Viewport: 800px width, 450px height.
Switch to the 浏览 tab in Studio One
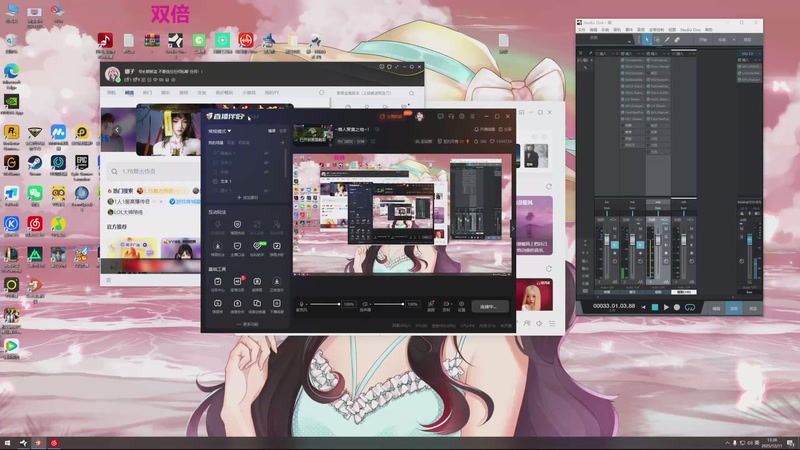click(753, 308)
